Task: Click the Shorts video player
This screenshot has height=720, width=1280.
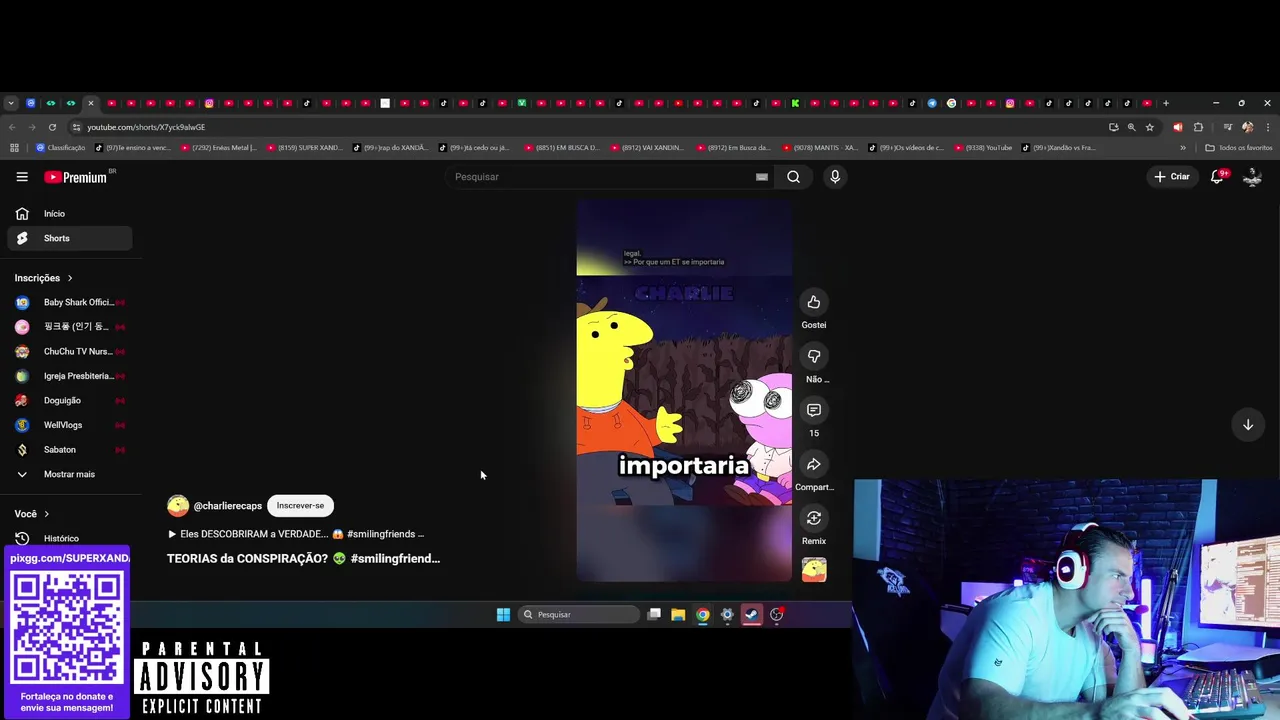Action: (x=684, y=390)
